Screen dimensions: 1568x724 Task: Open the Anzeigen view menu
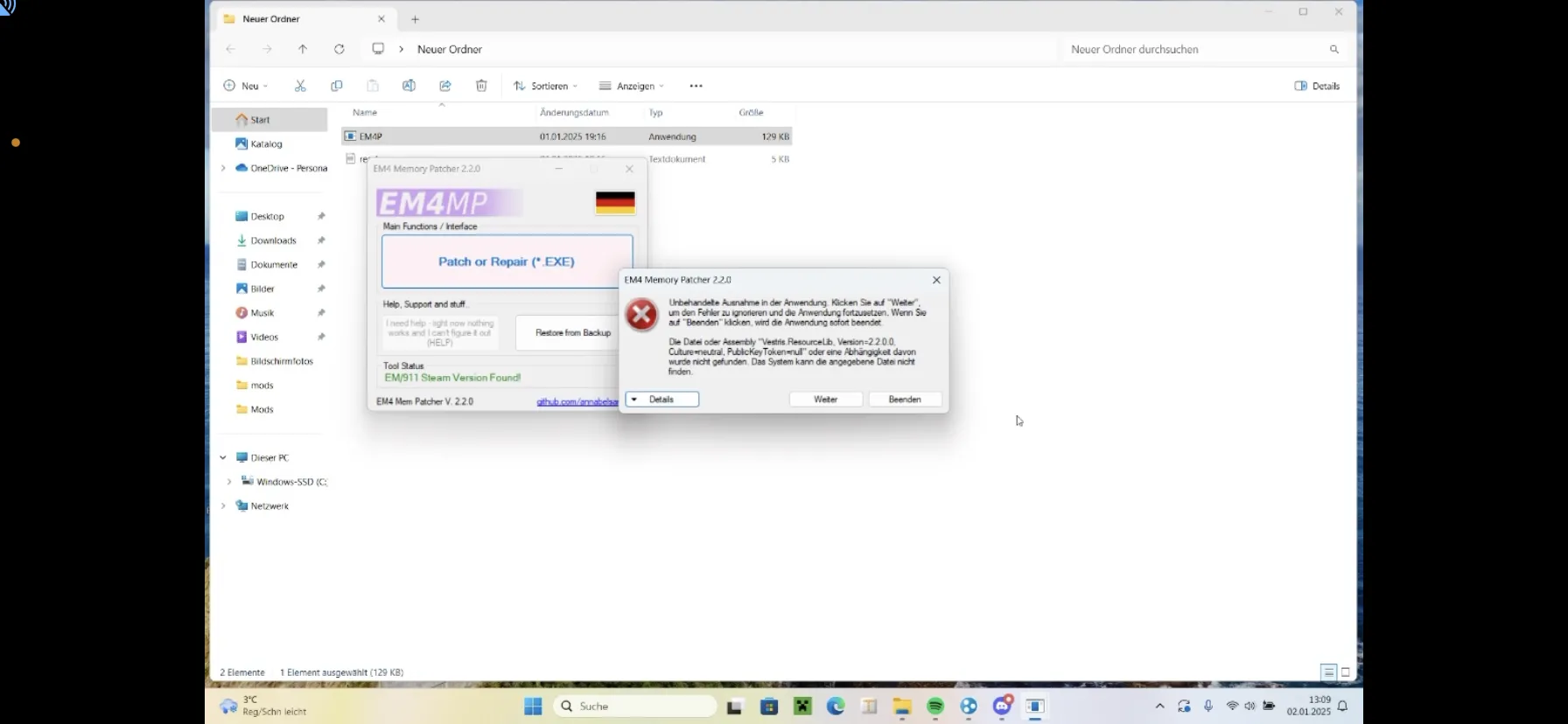pos(632,86)
